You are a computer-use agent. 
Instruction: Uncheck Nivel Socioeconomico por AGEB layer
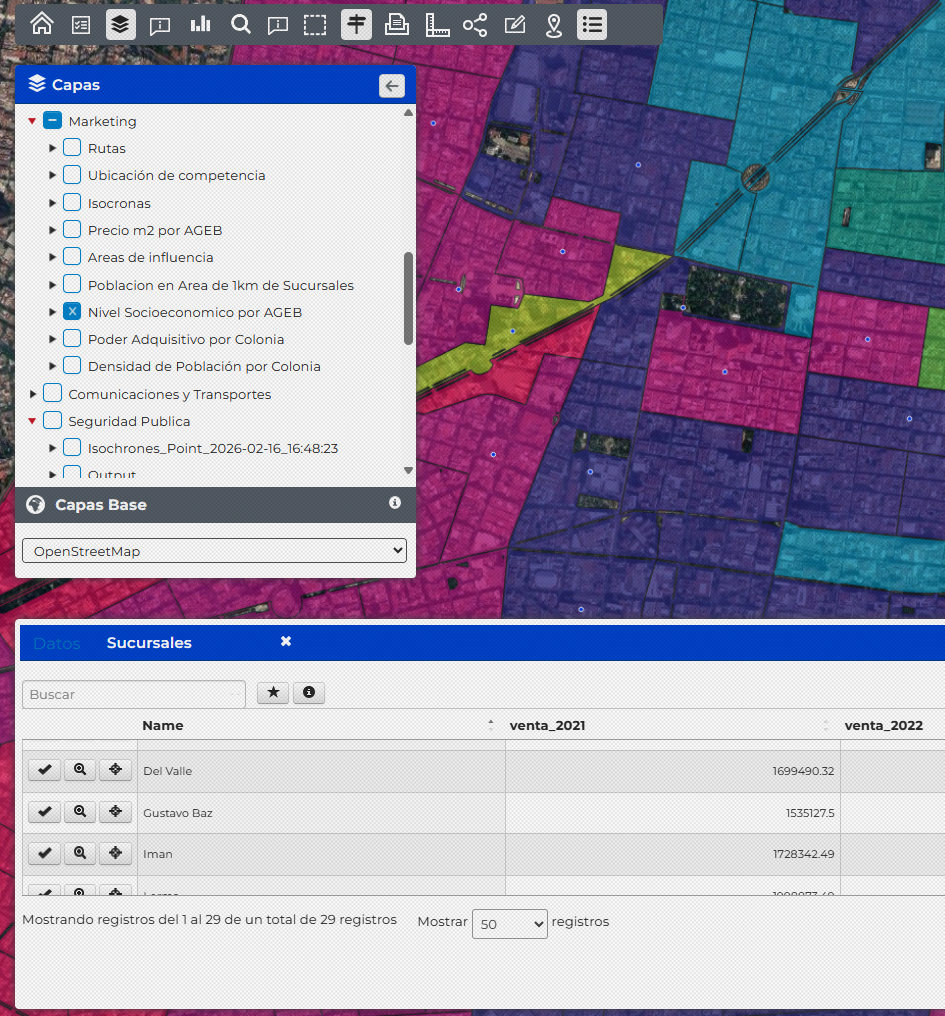tap(72, 312)
